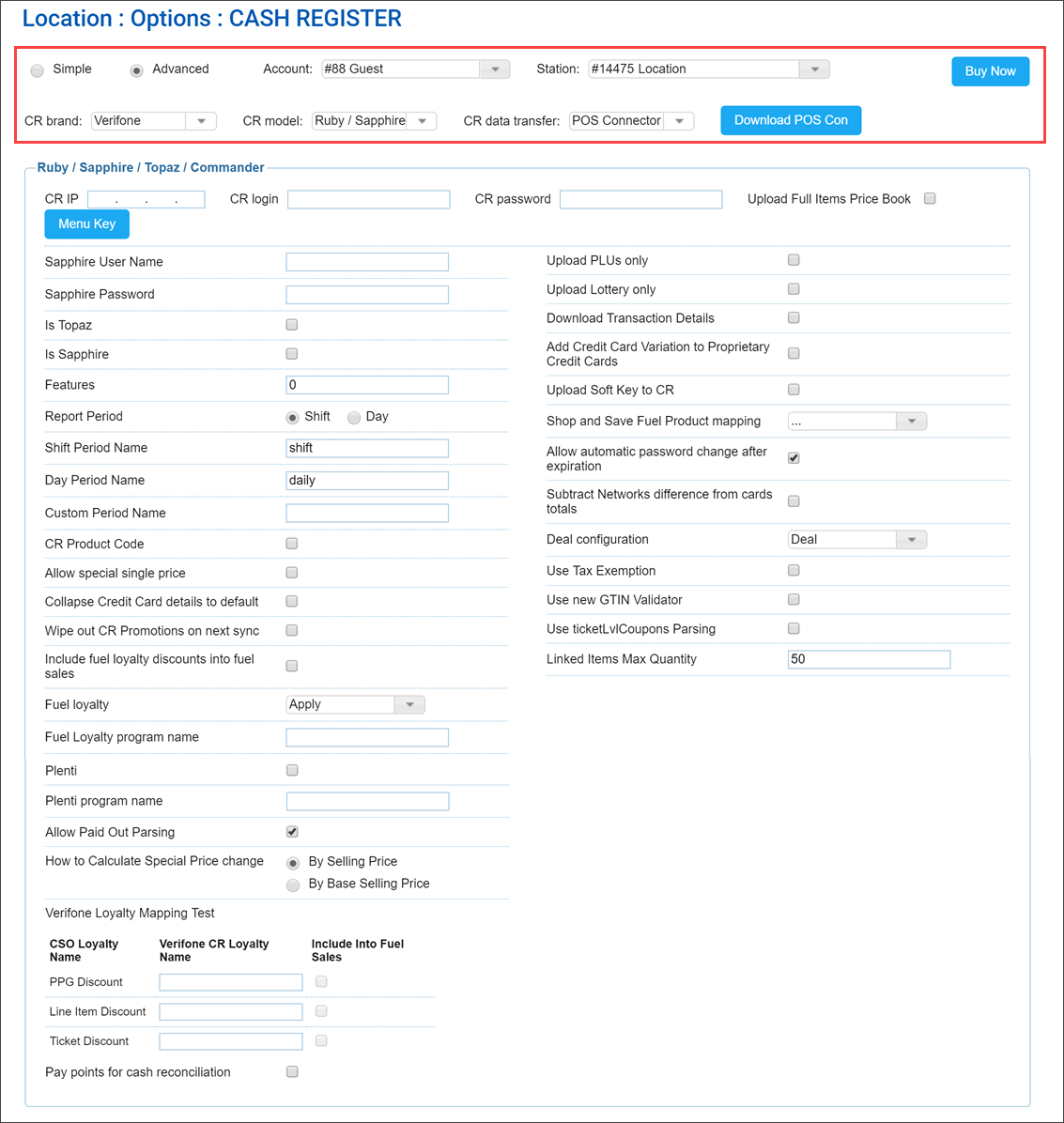
Task: Click the Day Period Name field
Action: pos(367,481)
